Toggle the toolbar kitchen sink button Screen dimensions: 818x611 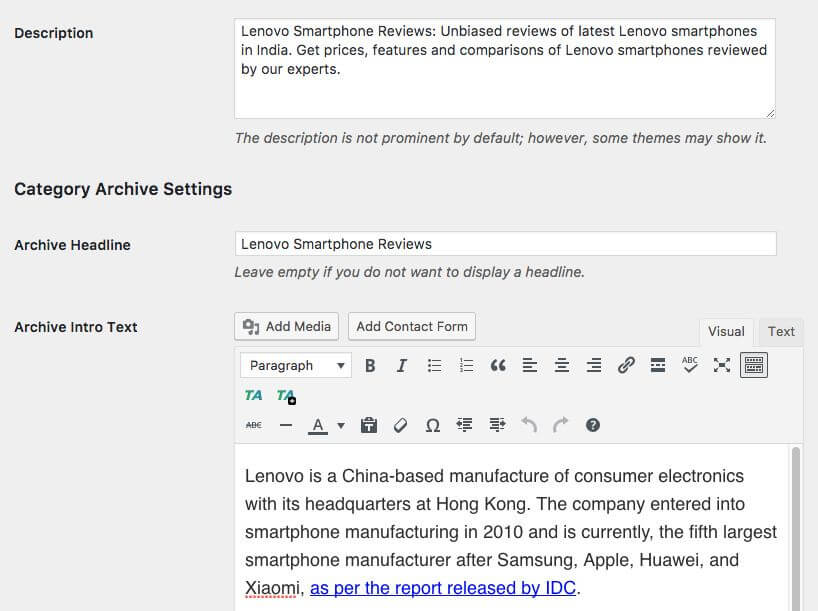point(754,366)
